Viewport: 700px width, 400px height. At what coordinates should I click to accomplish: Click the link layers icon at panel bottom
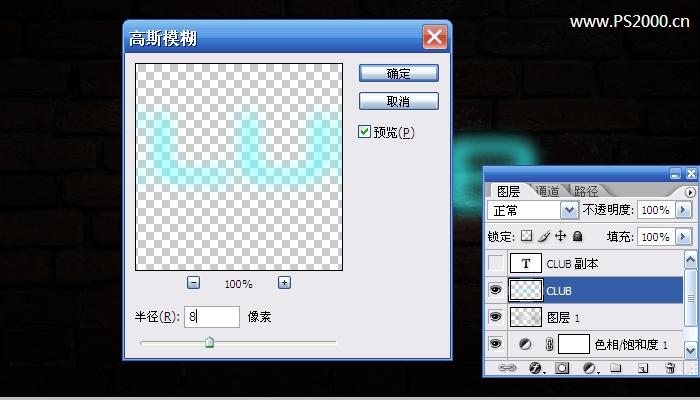click(x=507, y=368)
